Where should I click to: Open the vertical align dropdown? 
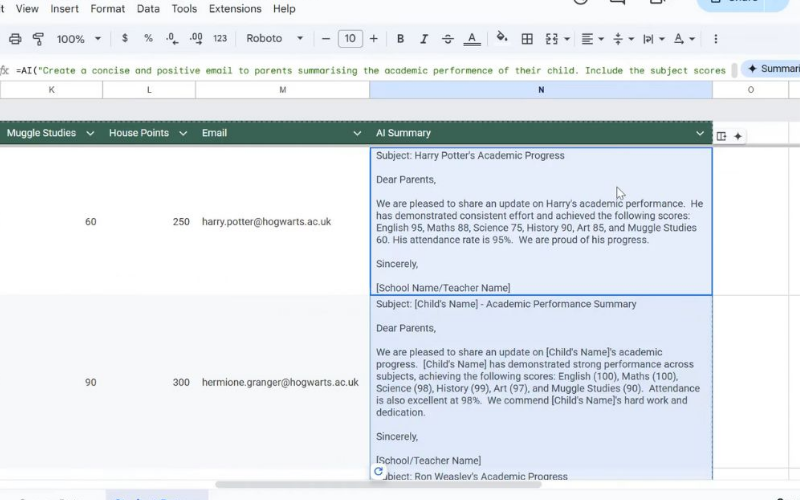623,39
